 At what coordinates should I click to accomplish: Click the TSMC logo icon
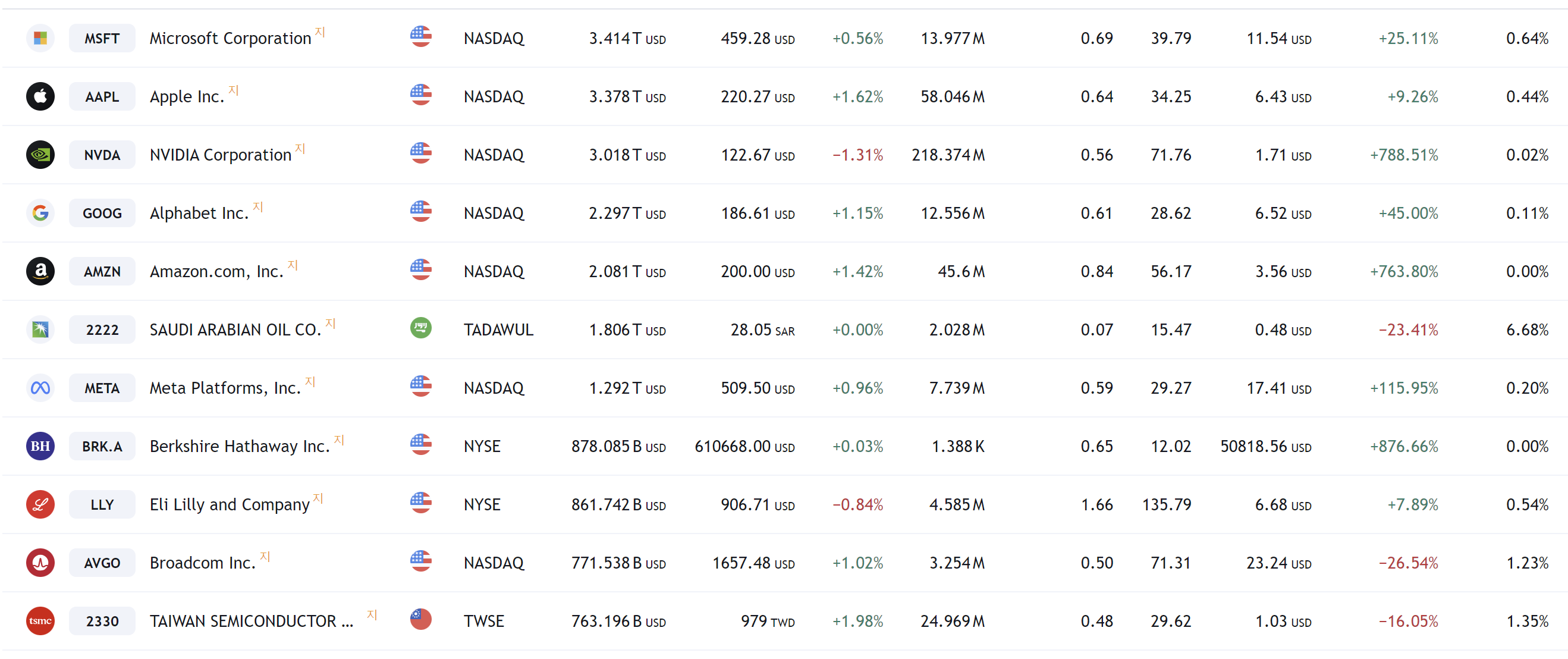point(40,620)
